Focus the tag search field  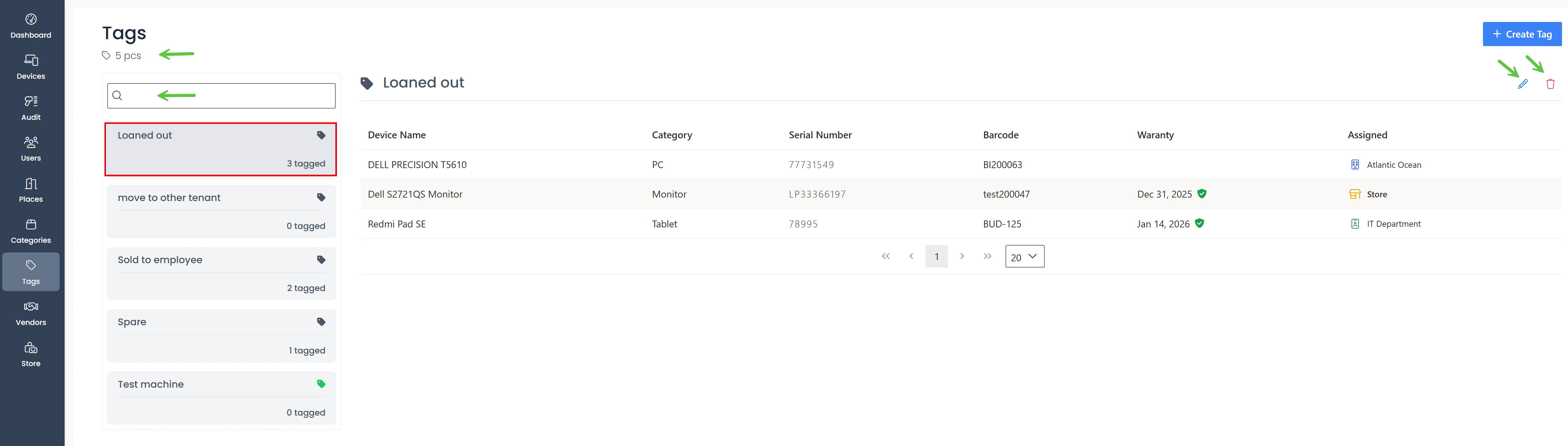(x=221, y=96)
